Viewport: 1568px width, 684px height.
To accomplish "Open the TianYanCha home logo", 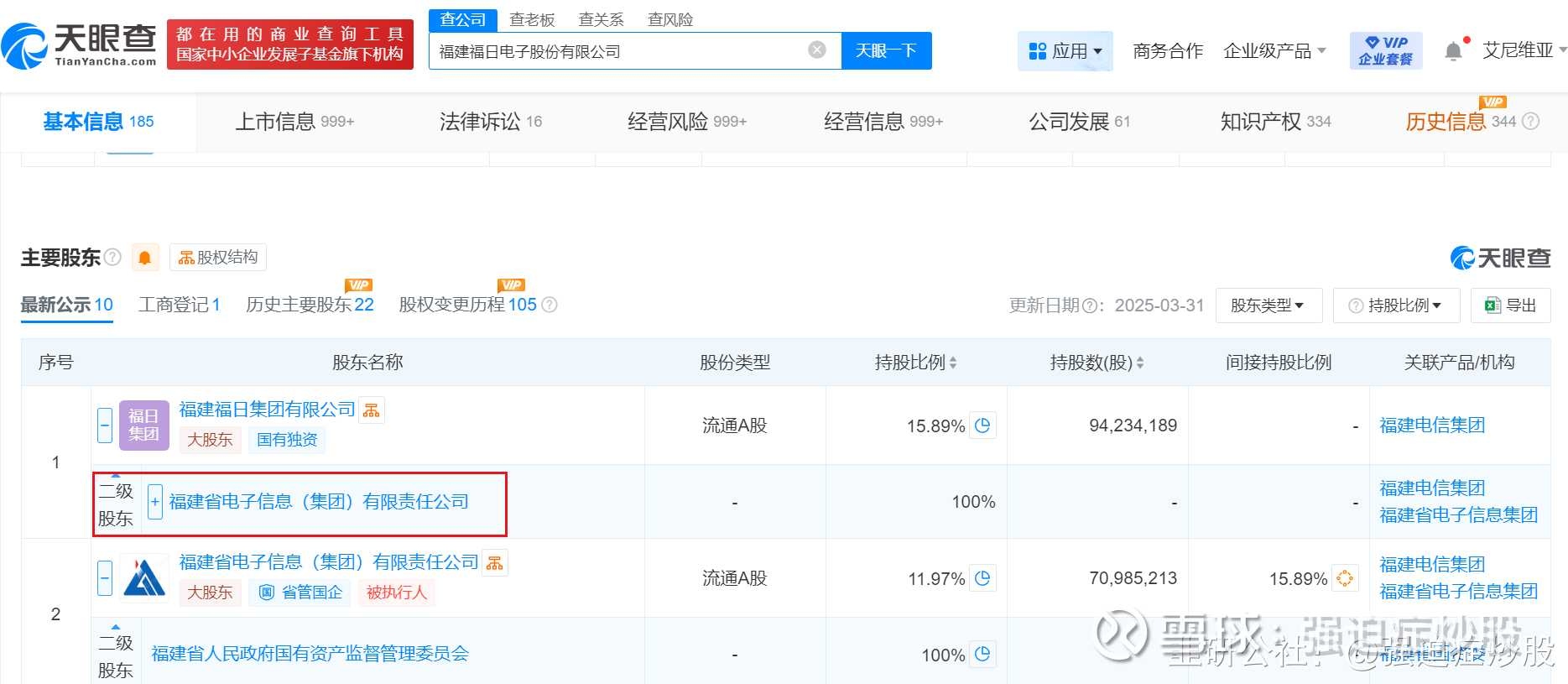I will (x=80, y=45).
